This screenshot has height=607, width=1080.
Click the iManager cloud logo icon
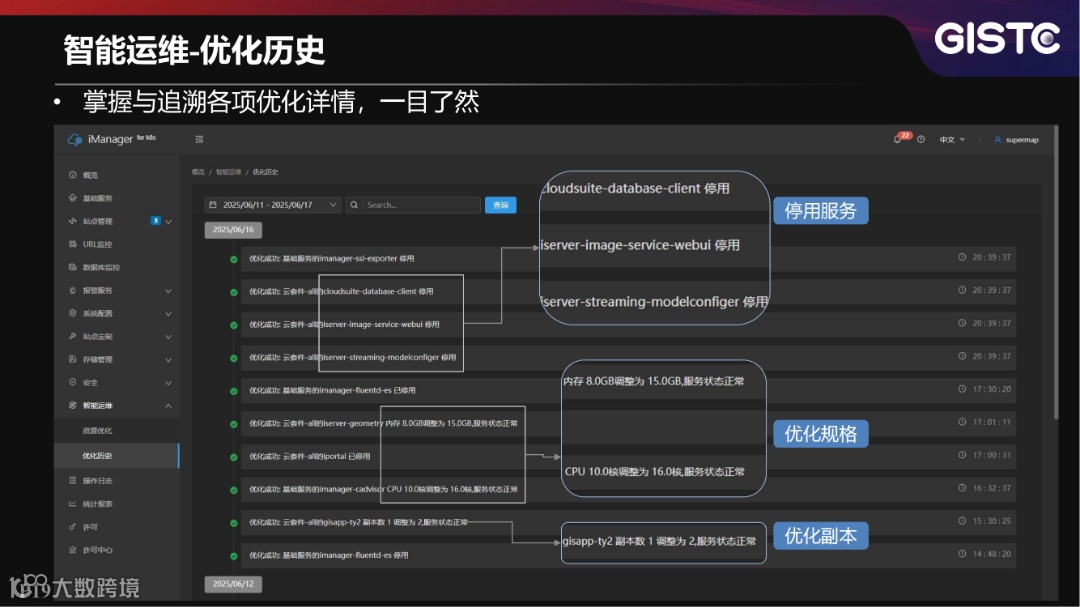[74, 139]
